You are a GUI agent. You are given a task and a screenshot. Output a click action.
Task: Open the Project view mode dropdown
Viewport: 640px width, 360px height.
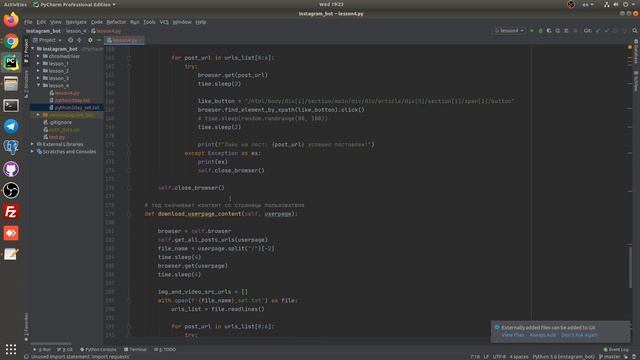pyautogui.click(x=47, y=40)
